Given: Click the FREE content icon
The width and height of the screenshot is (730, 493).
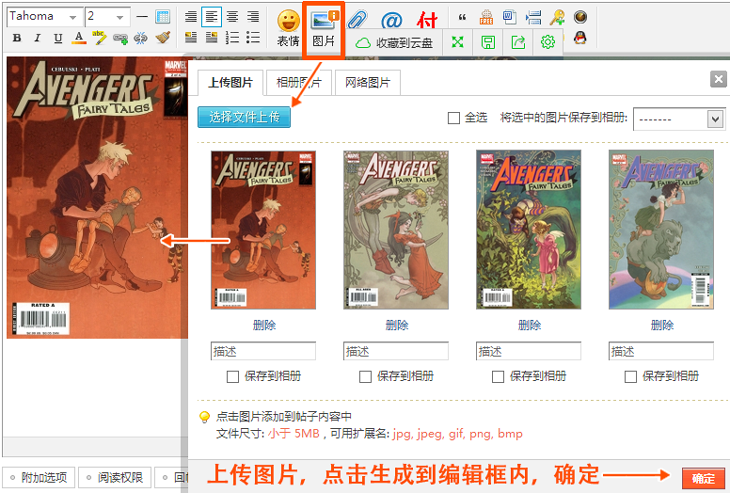Looking at the screenshot, I should coord(486,17).
